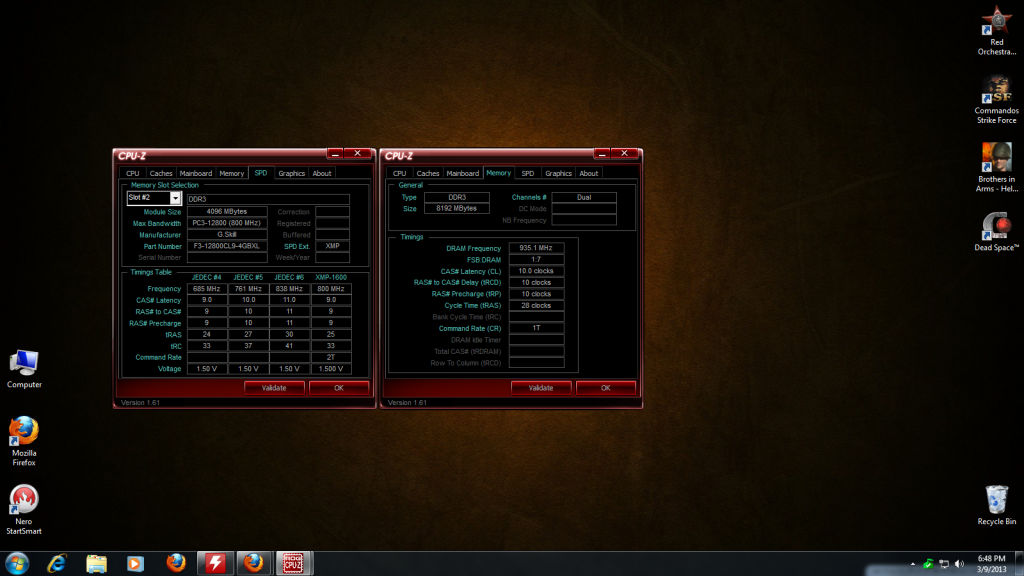Select FSB:DRAM ratio 1:7
1024x576 pixels.
536,259
